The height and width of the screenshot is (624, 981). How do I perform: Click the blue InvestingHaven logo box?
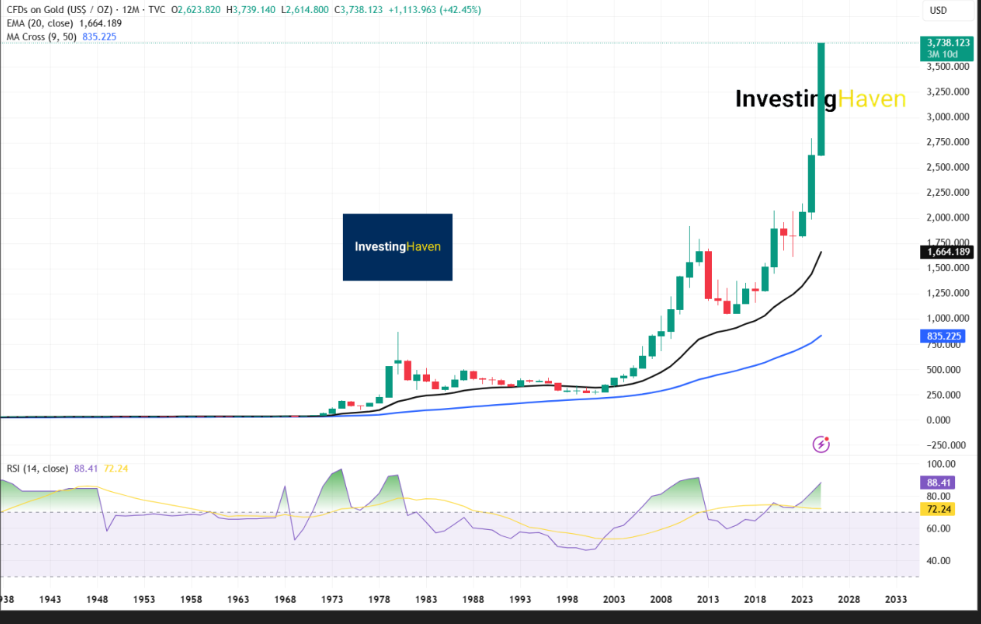point(397,246)
